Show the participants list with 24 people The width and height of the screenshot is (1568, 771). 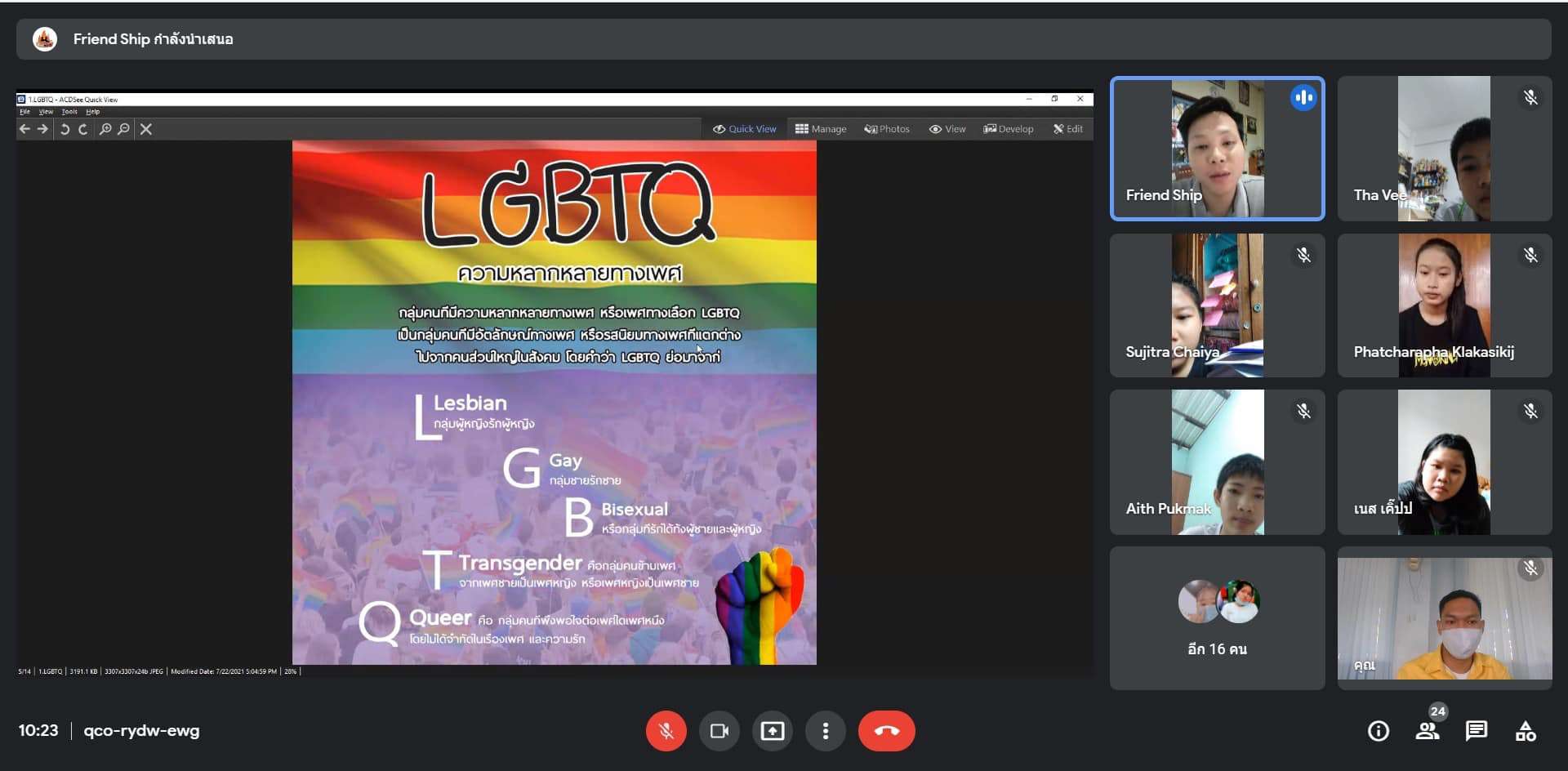1428,731
